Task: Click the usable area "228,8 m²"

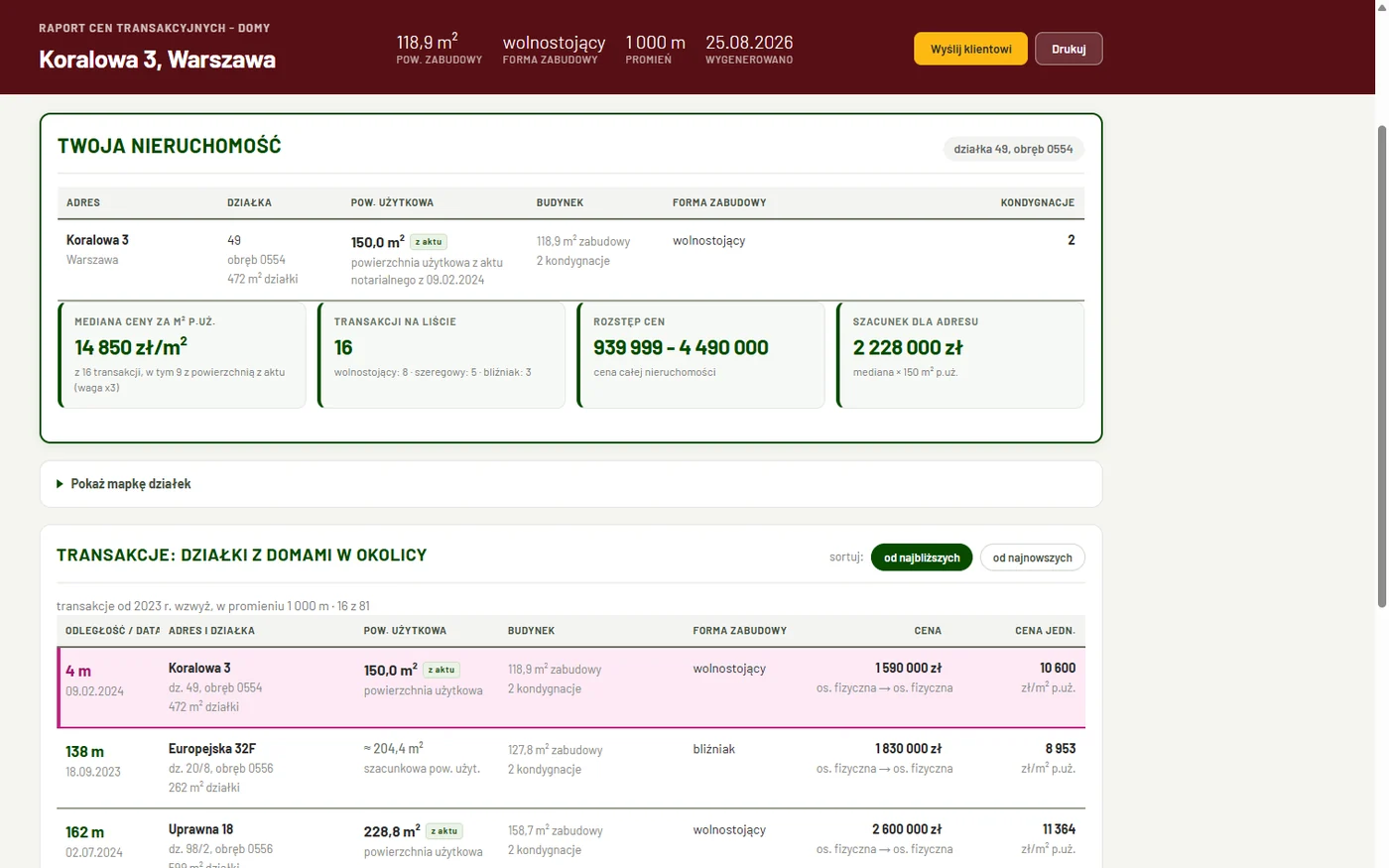Action: 391,831
